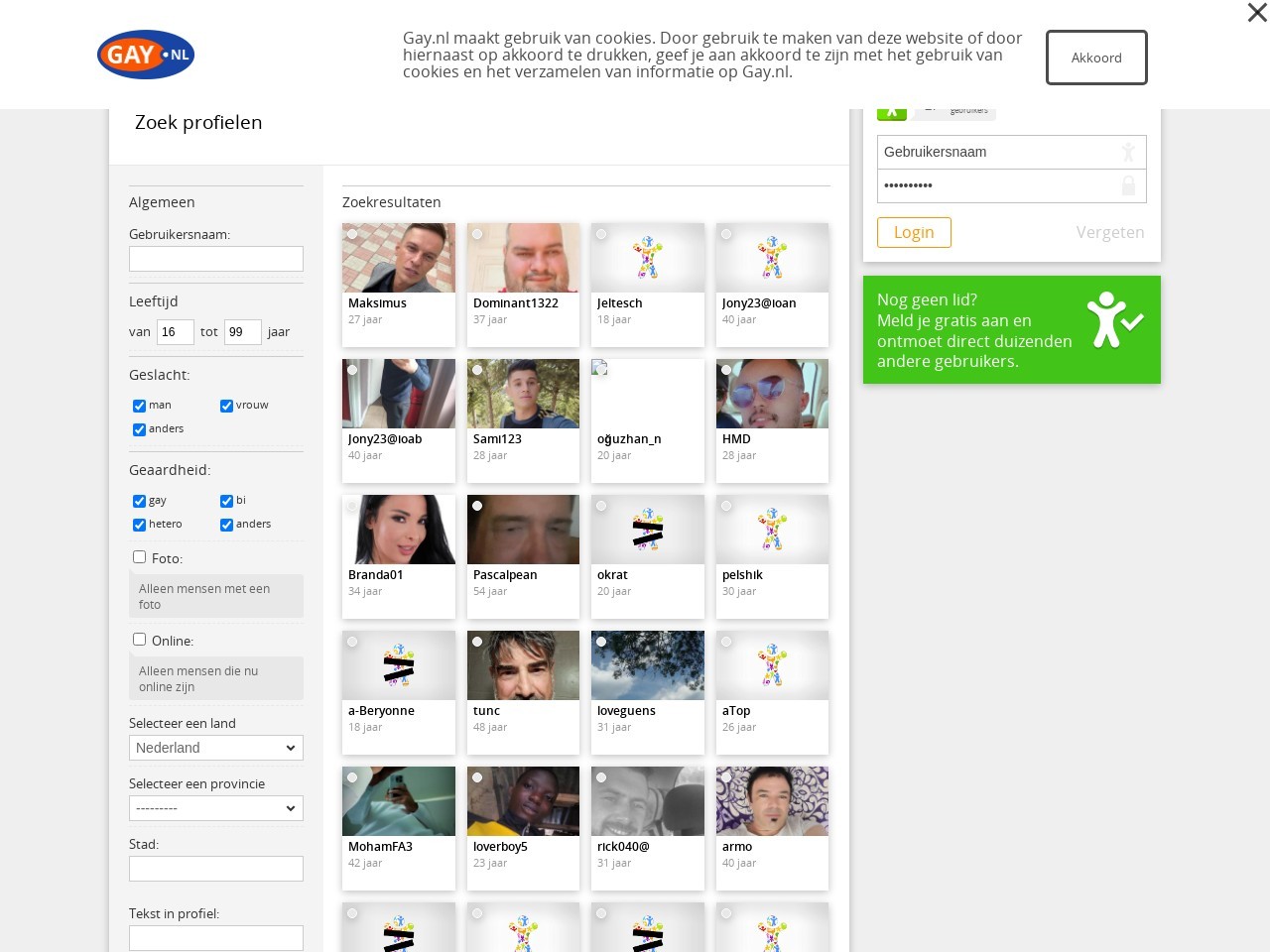Click the maximum age field showing 99
This screenshot has width=1270, height=952.
click(243, 332)
